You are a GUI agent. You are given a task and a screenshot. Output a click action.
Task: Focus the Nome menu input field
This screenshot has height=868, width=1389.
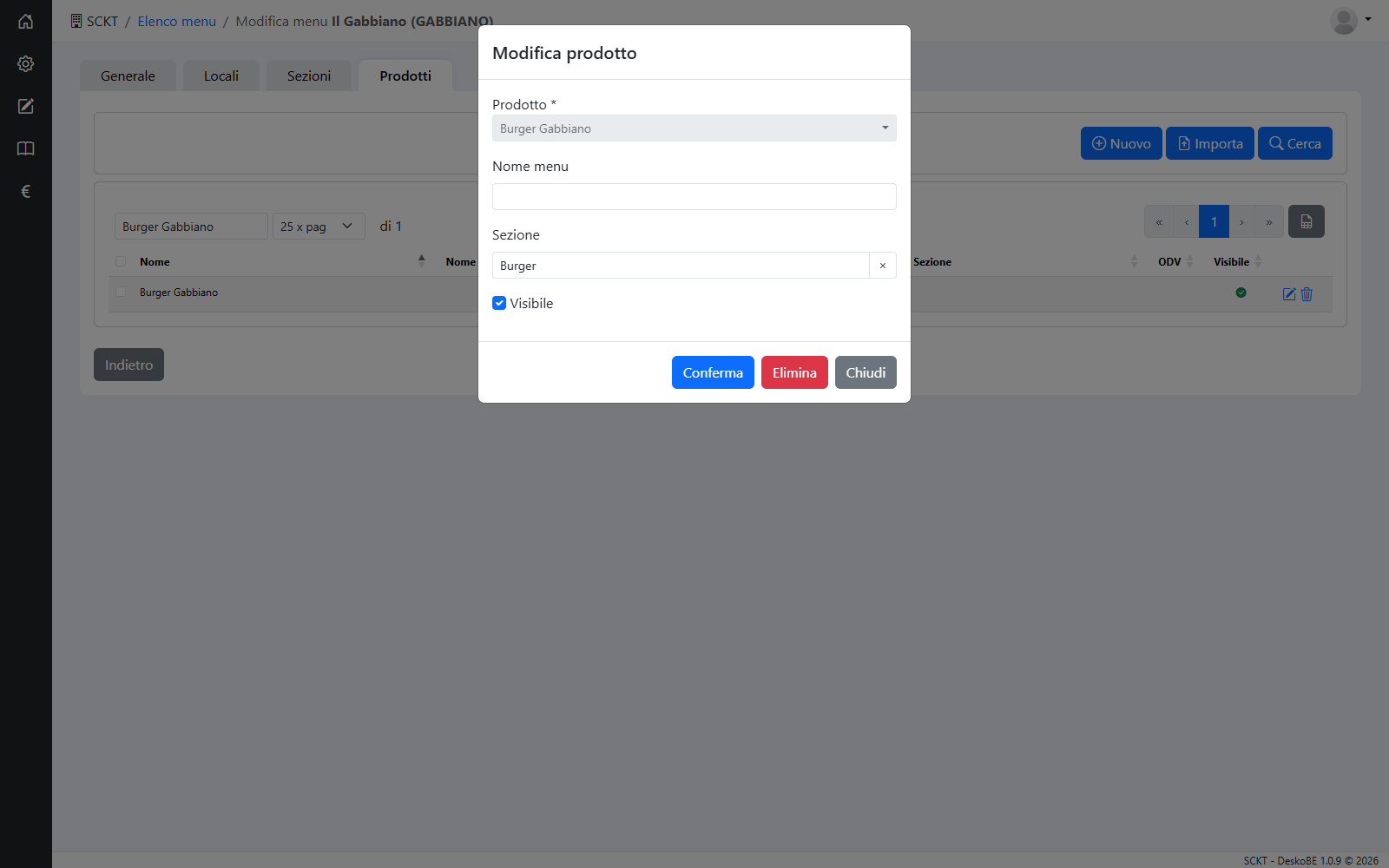694,196
